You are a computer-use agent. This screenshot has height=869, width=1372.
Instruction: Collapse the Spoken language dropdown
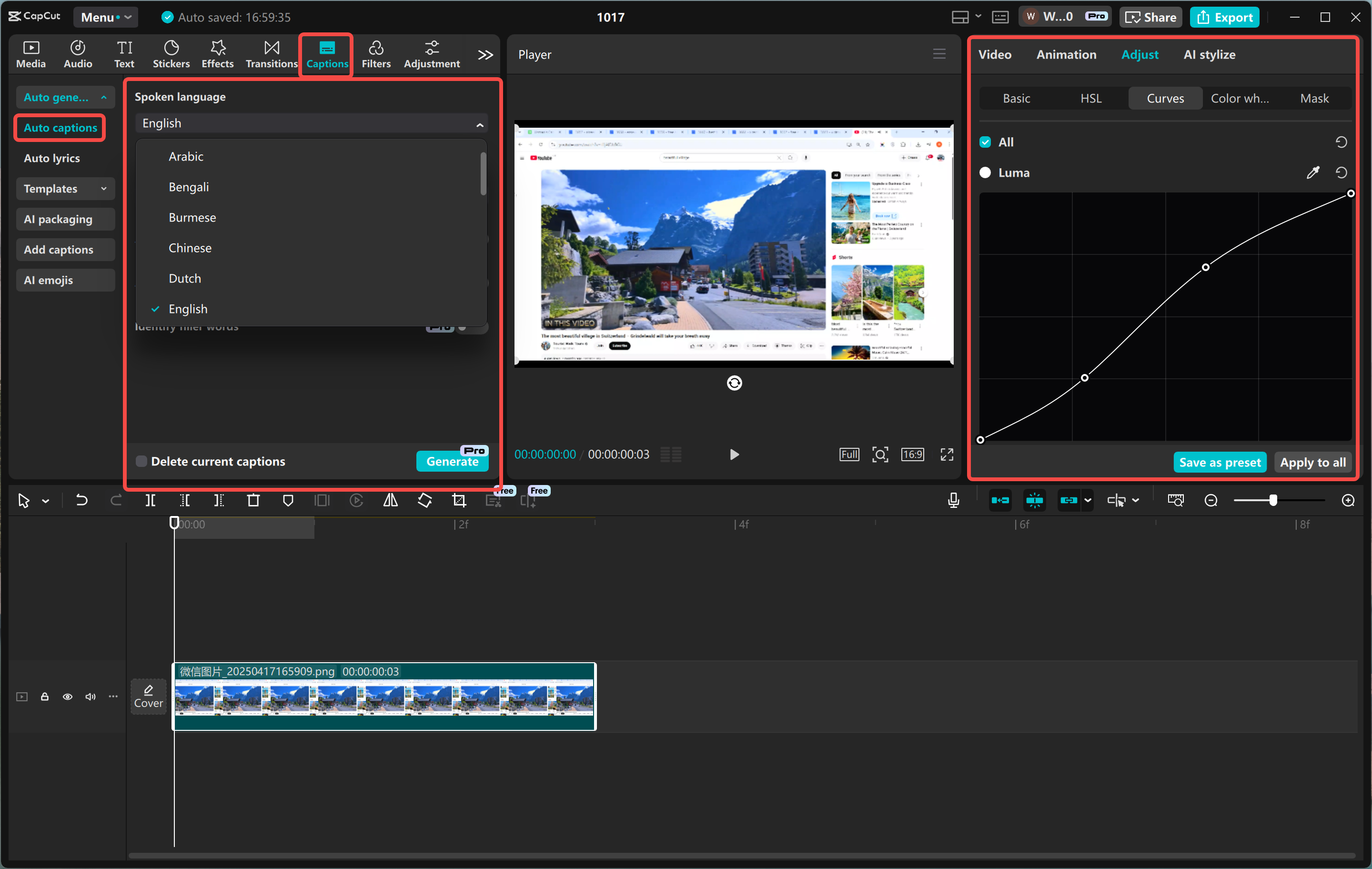tap(479, 123)
